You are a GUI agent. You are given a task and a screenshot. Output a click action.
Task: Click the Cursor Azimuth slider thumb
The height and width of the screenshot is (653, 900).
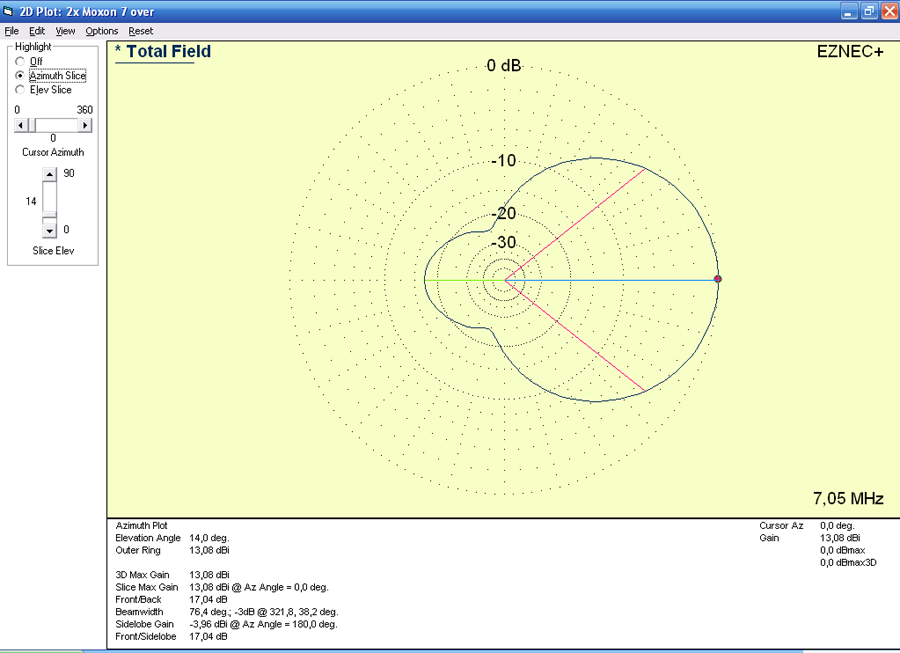coord(32,125)
